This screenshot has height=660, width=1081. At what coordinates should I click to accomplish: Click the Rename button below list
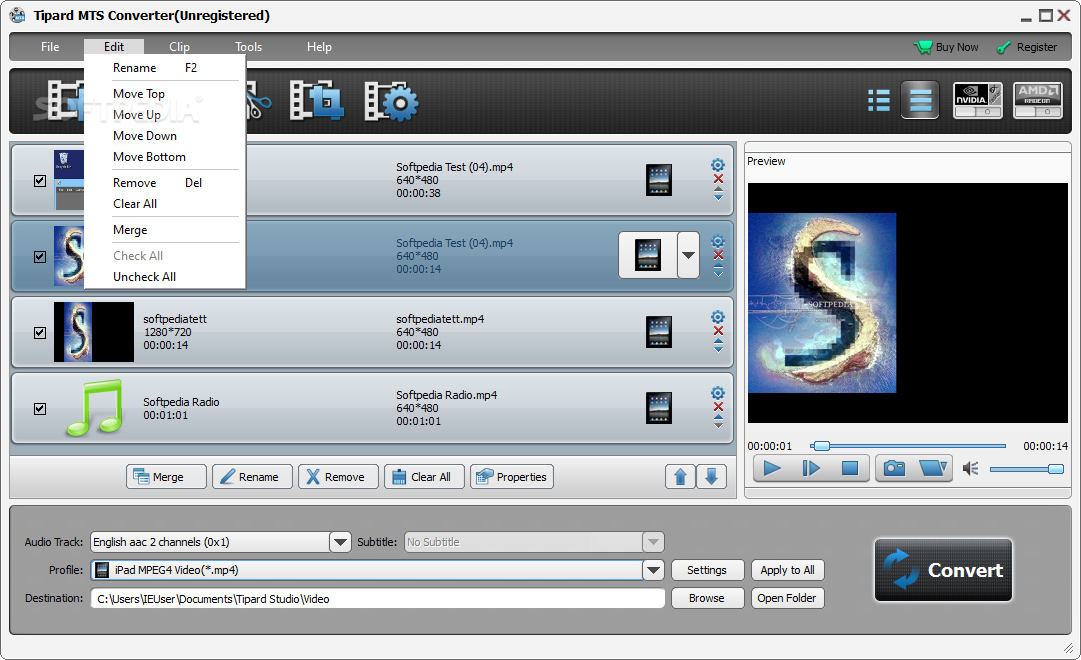[x=252, y=477]
